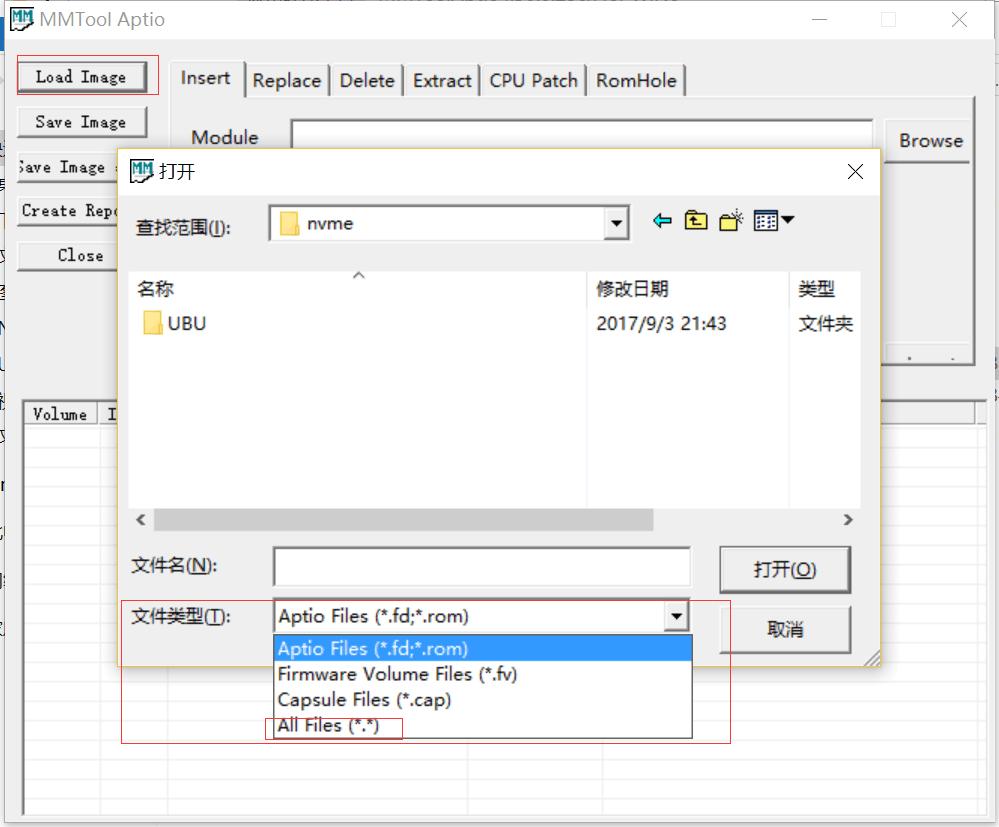
Task: Click the Load Image button
Action: [x=81, y=77]
